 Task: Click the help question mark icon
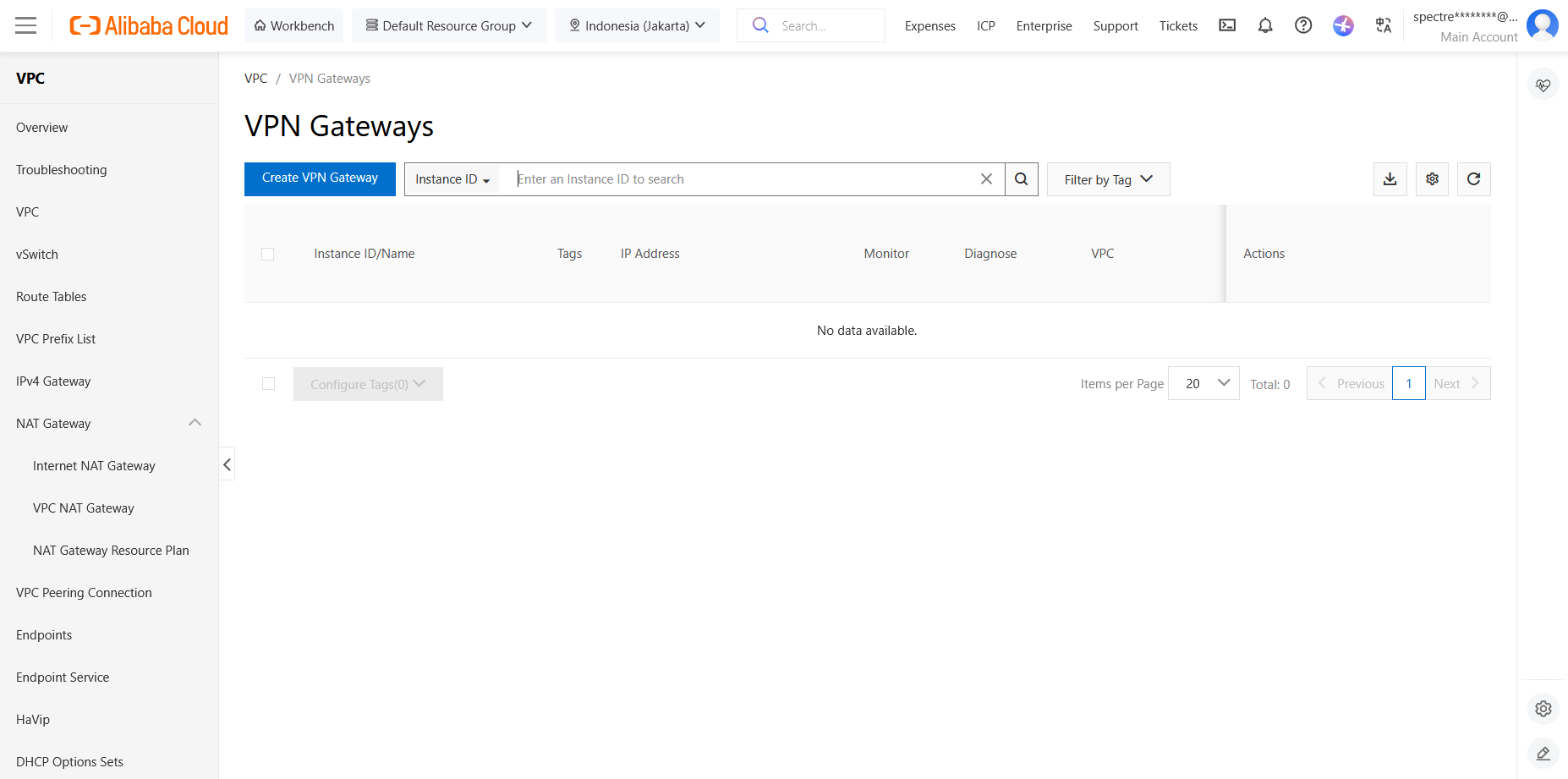point(1302,25)
